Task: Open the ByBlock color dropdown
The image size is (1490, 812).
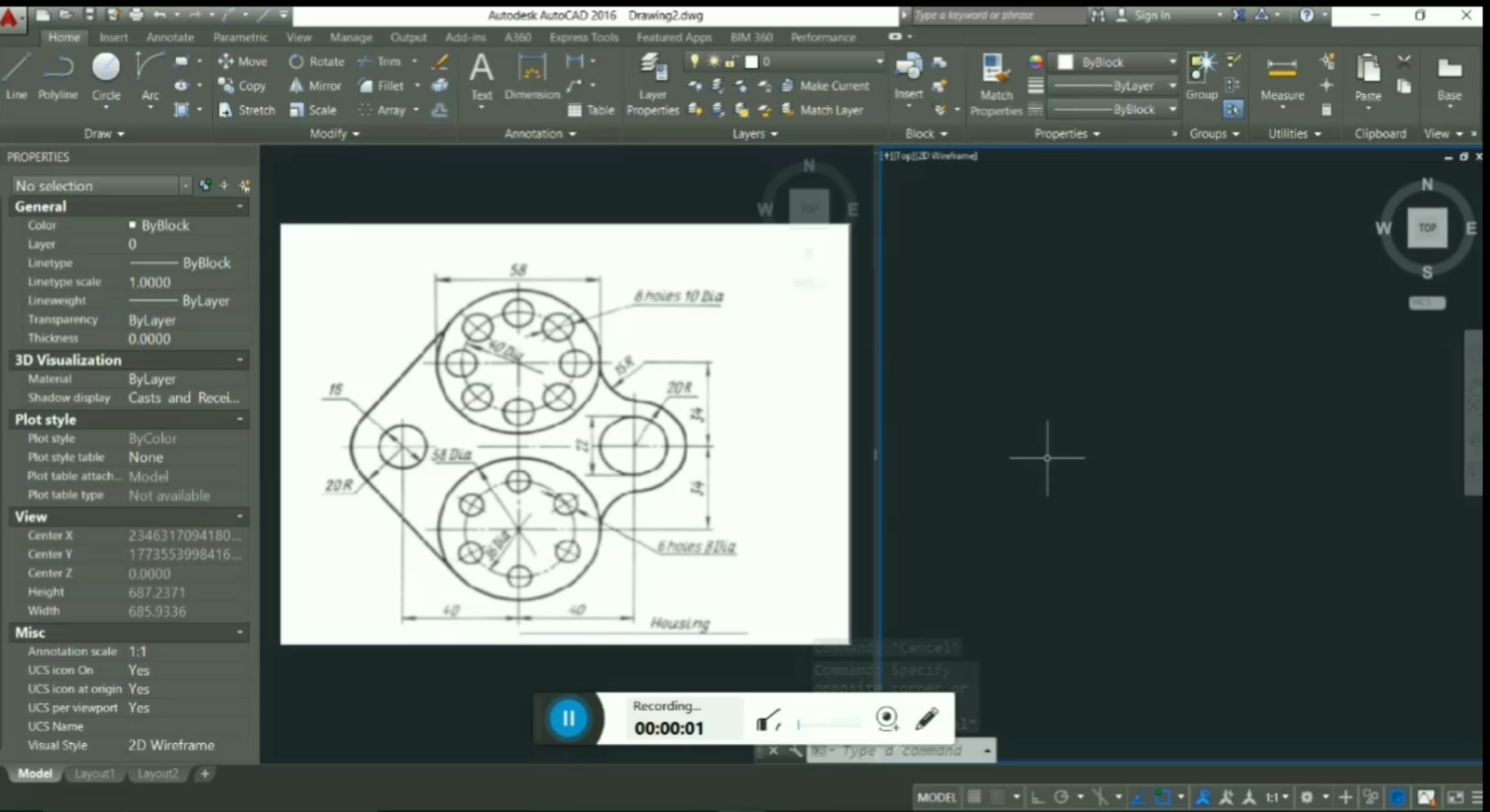Action: [1172, 61]
